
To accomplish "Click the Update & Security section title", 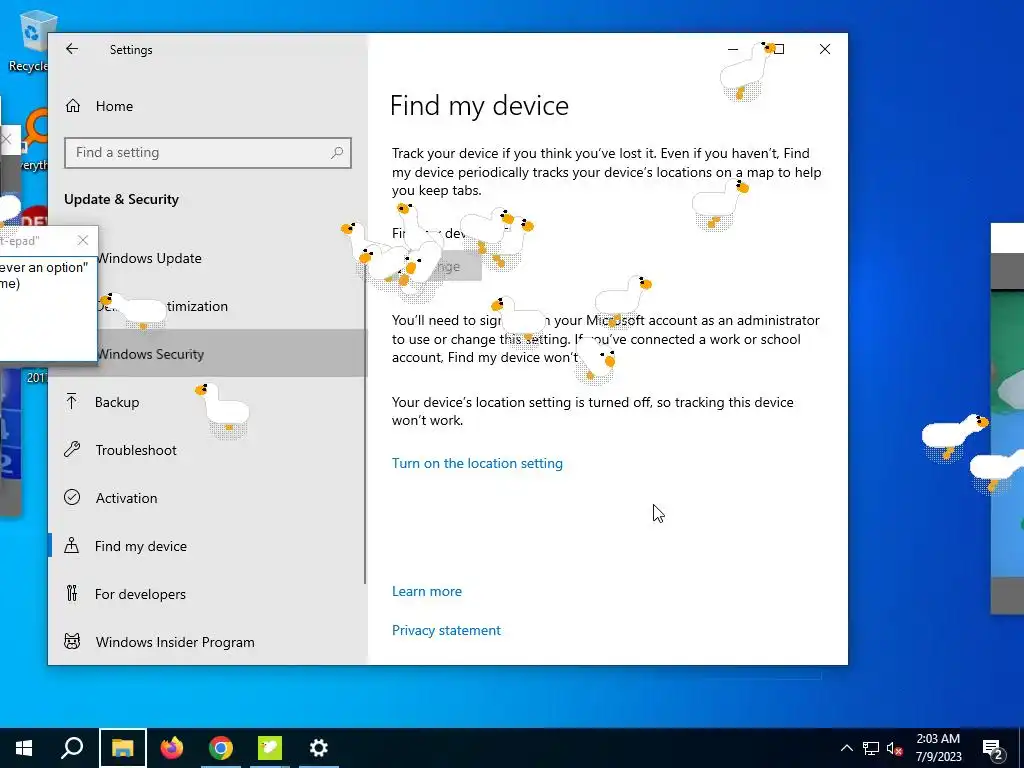I will coord(121,199).
